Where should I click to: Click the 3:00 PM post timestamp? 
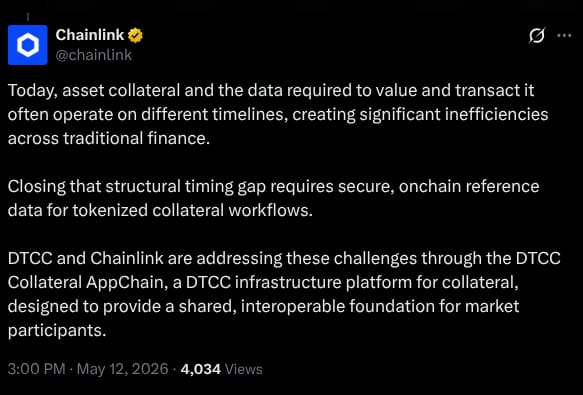(x=36, y=369)
